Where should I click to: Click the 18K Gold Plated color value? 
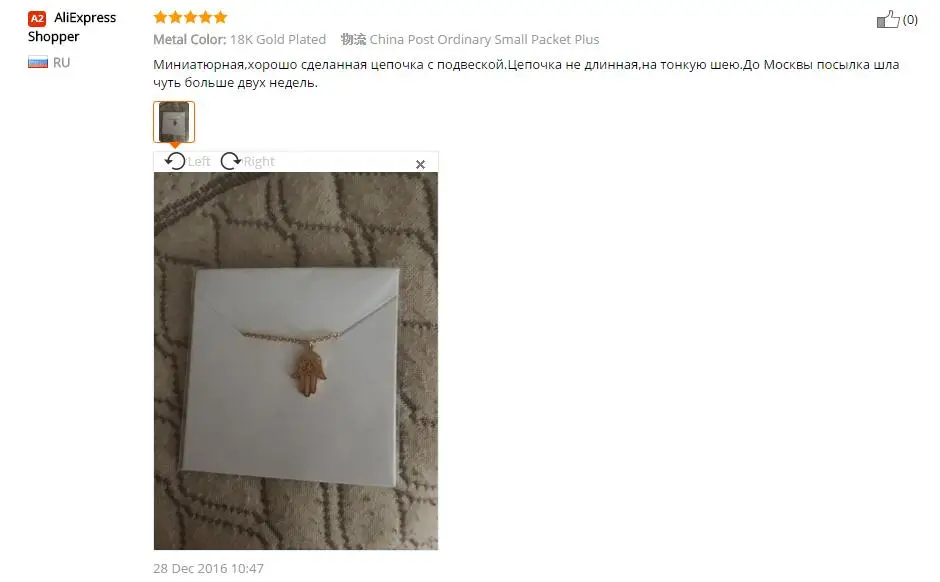278,40
